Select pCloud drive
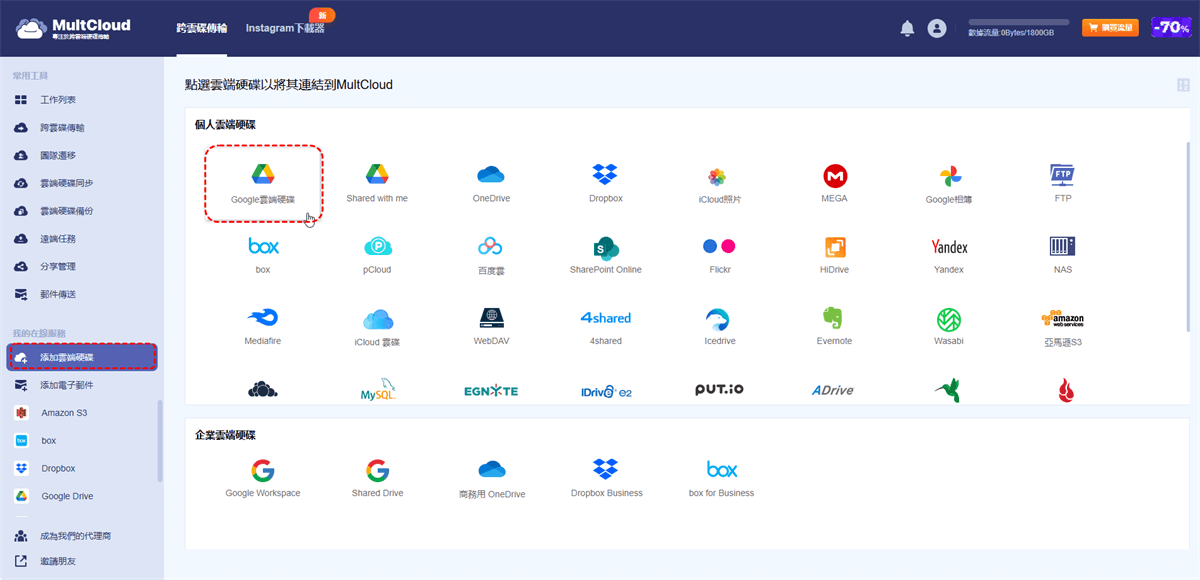The image size is (1200, 580). click(x=377, y=255)
